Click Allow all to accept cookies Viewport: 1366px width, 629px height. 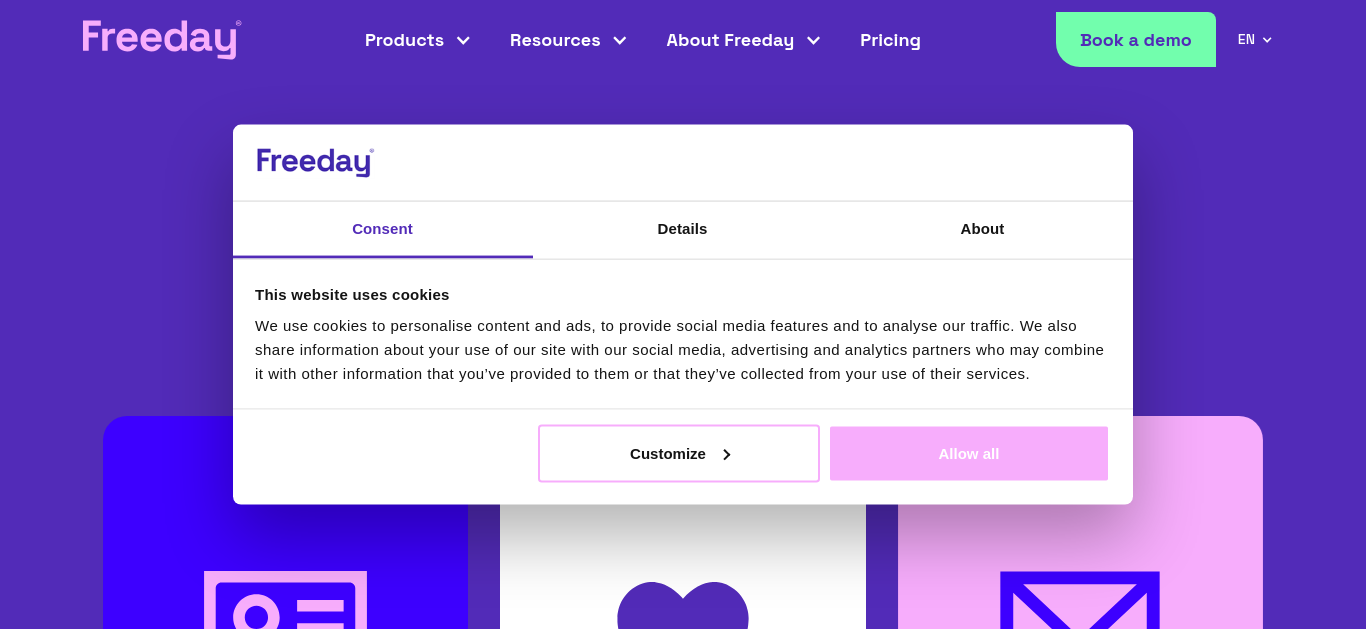969,454
